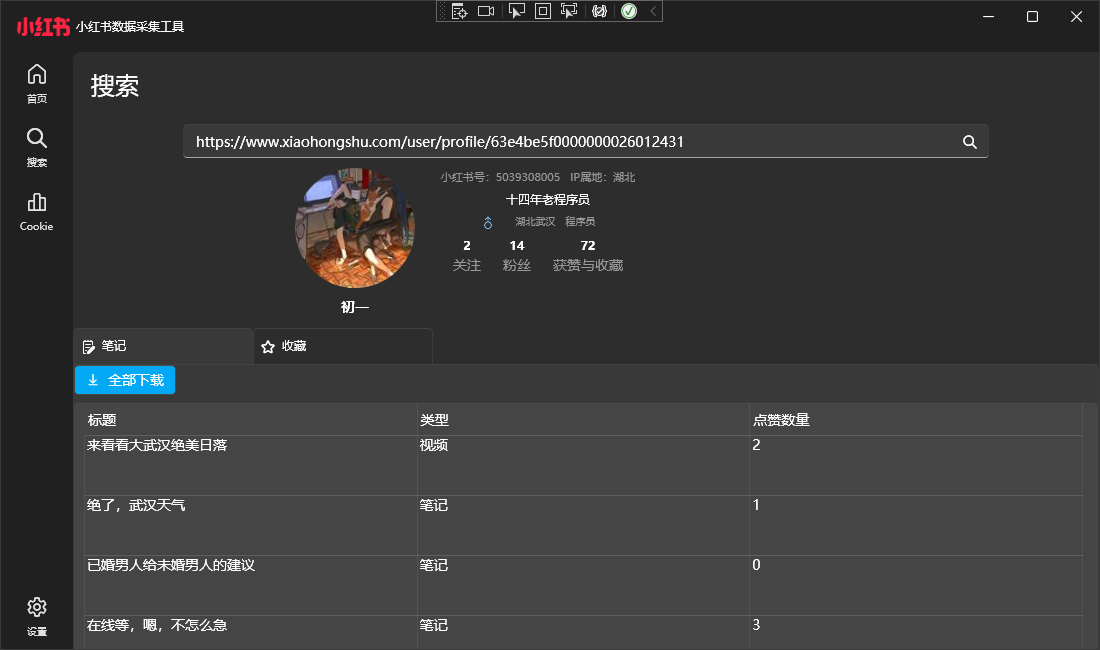Select row titled 已婚男人给未婚男人的建议

click(583, 585)
